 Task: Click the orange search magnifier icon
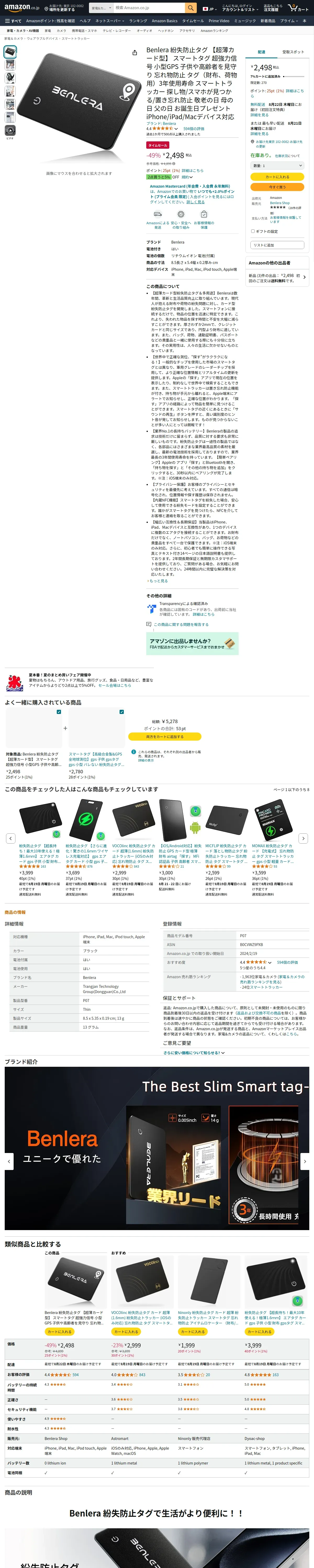pyautogui.click(x=191, y=8)
